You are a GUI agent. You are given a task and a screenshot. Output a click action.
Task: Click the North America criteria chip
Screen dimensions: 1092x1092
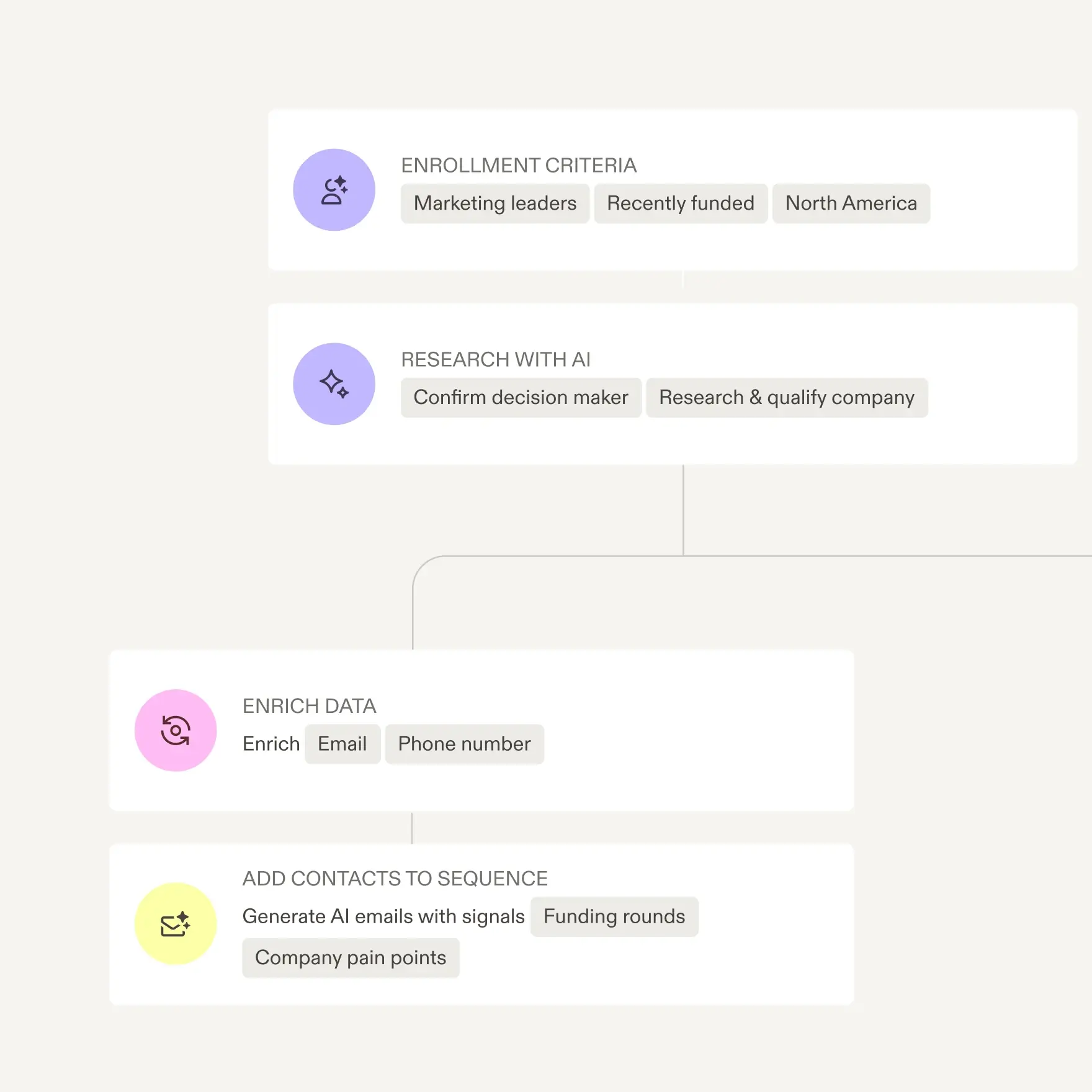click(850, 204)
